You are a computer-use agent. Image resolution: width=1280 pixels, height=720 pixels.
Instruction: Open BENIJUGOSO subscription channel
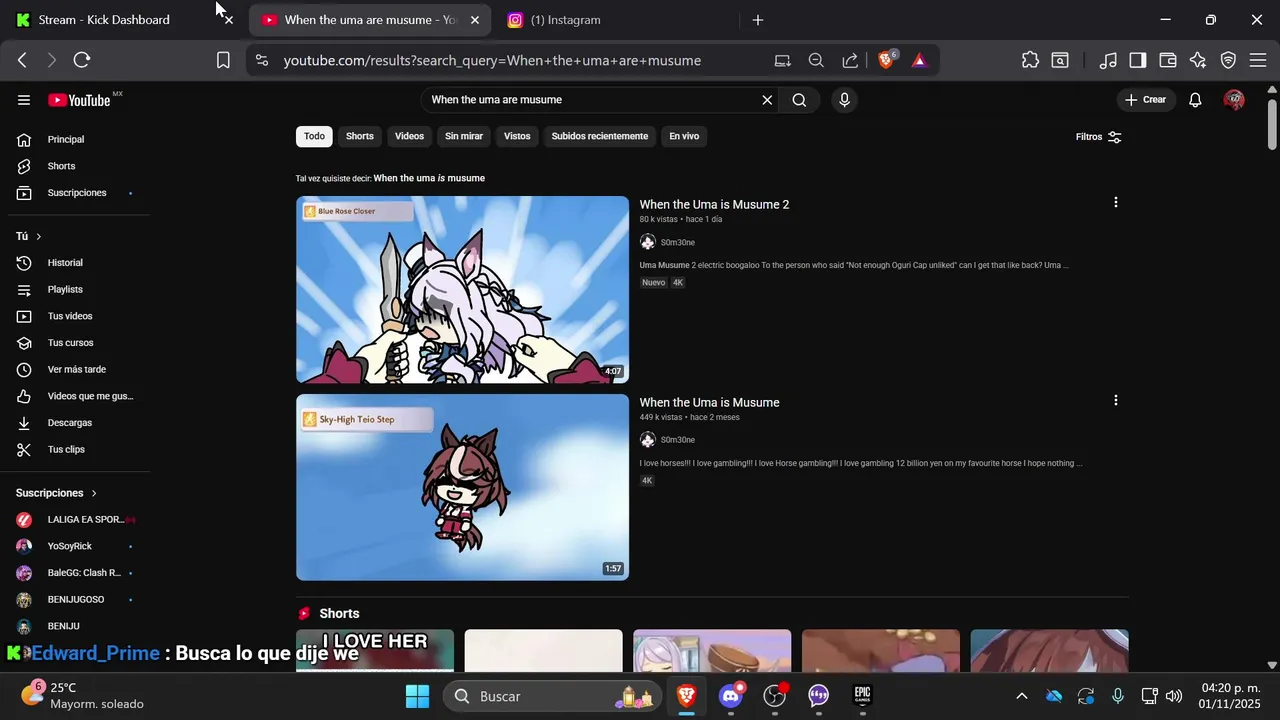[78, 600]
